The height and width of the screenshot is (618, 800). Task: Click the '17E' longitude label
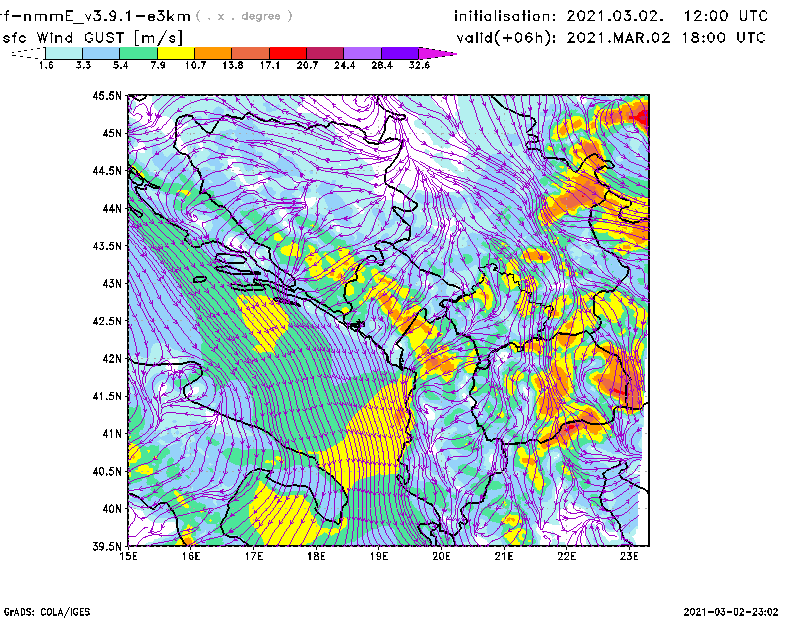coord(254,556)
